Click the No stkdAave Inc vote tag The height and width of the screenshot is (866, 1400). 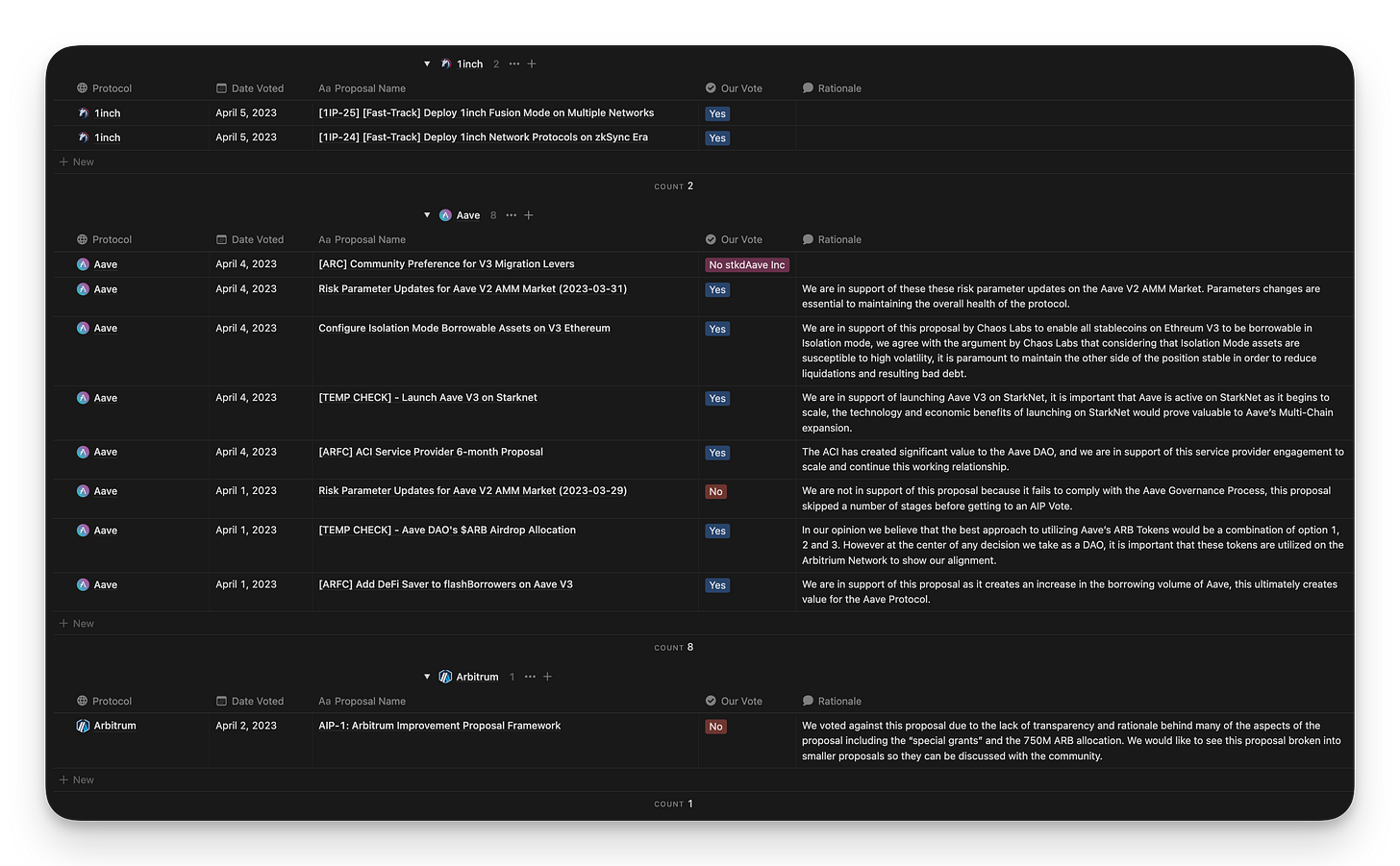(x=747, y=264)
